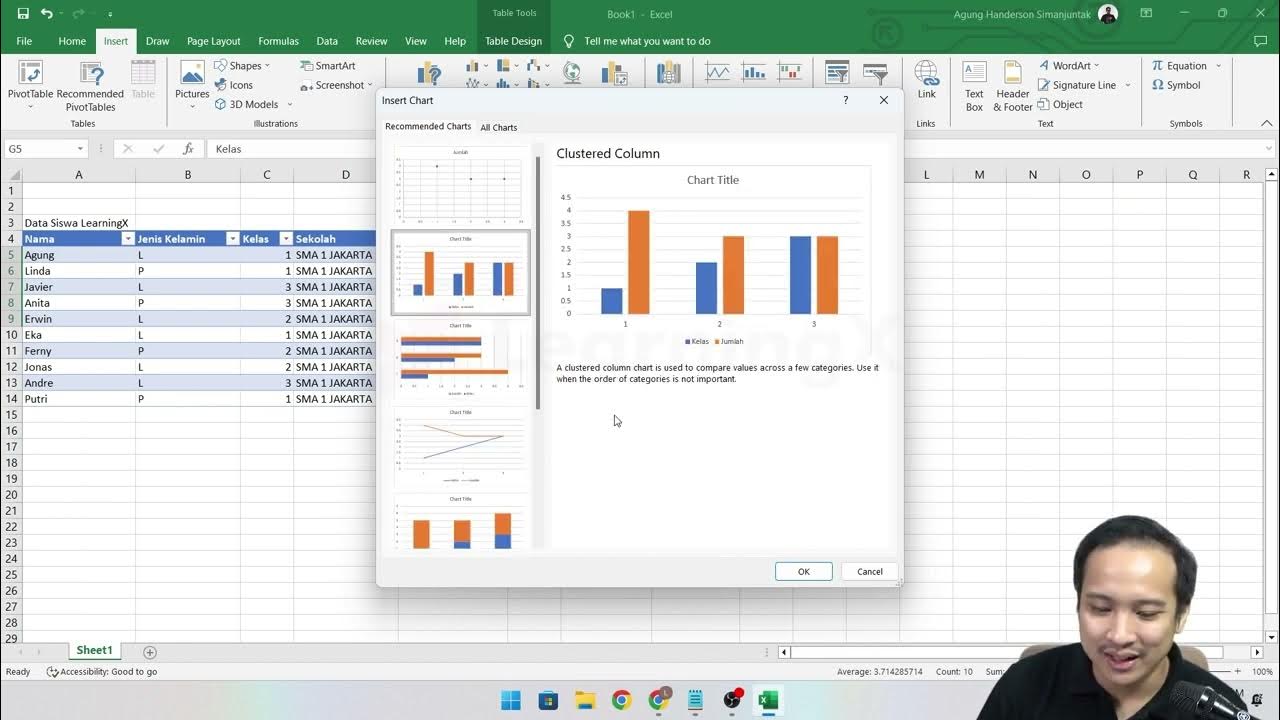
Task: Open the Table Design tab
Action: click(513, 41)
